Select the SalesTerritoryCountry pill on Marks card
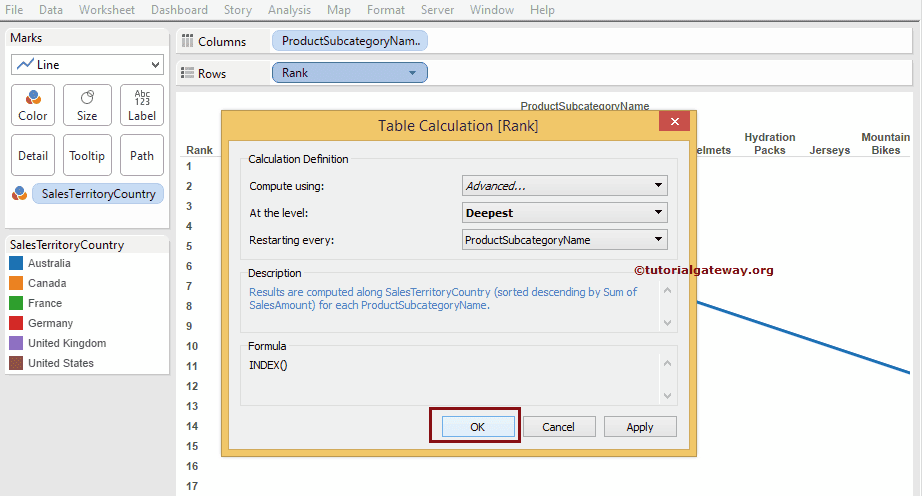 click(x=98, y=194)
